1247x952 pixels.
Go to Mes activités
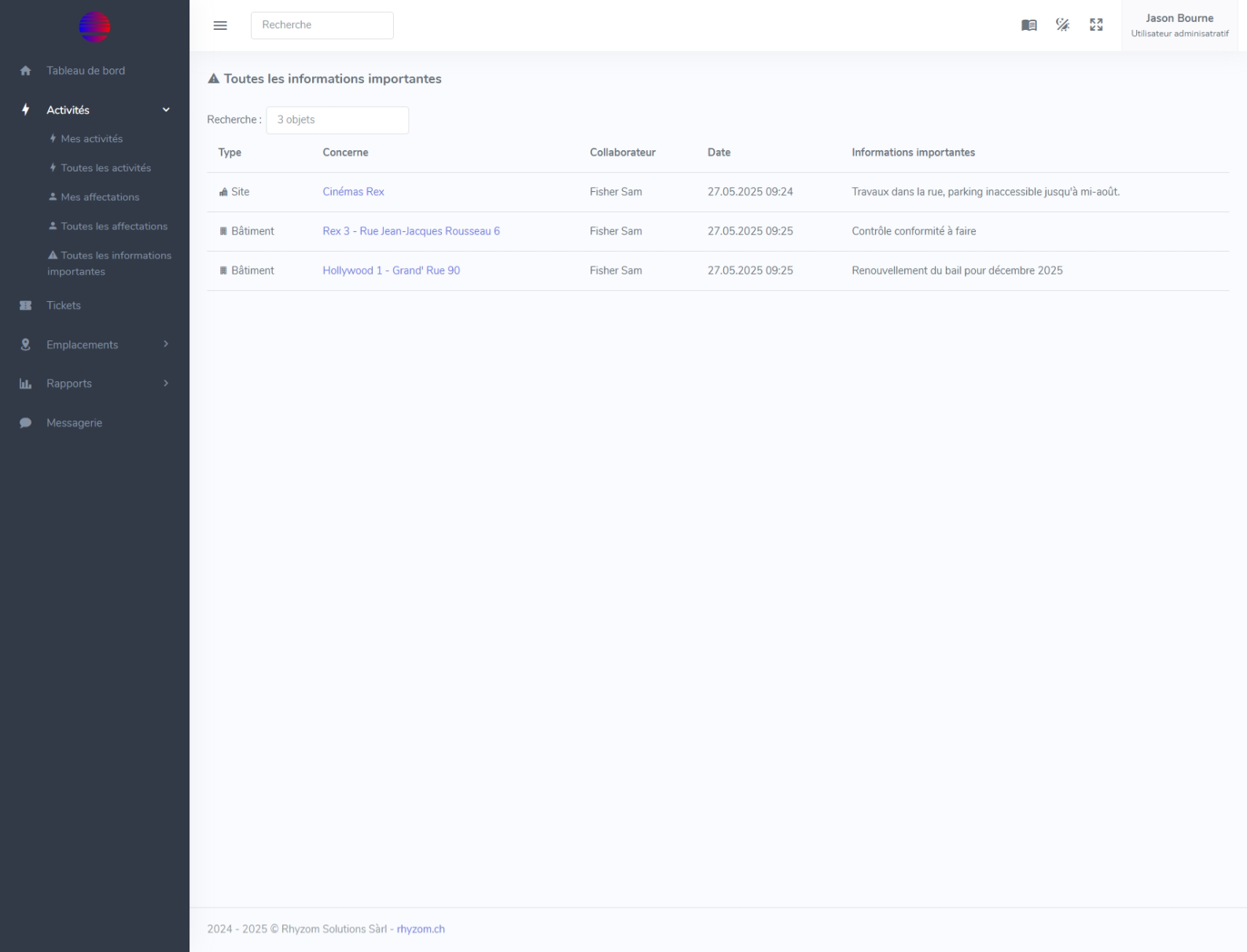(91, 139)
